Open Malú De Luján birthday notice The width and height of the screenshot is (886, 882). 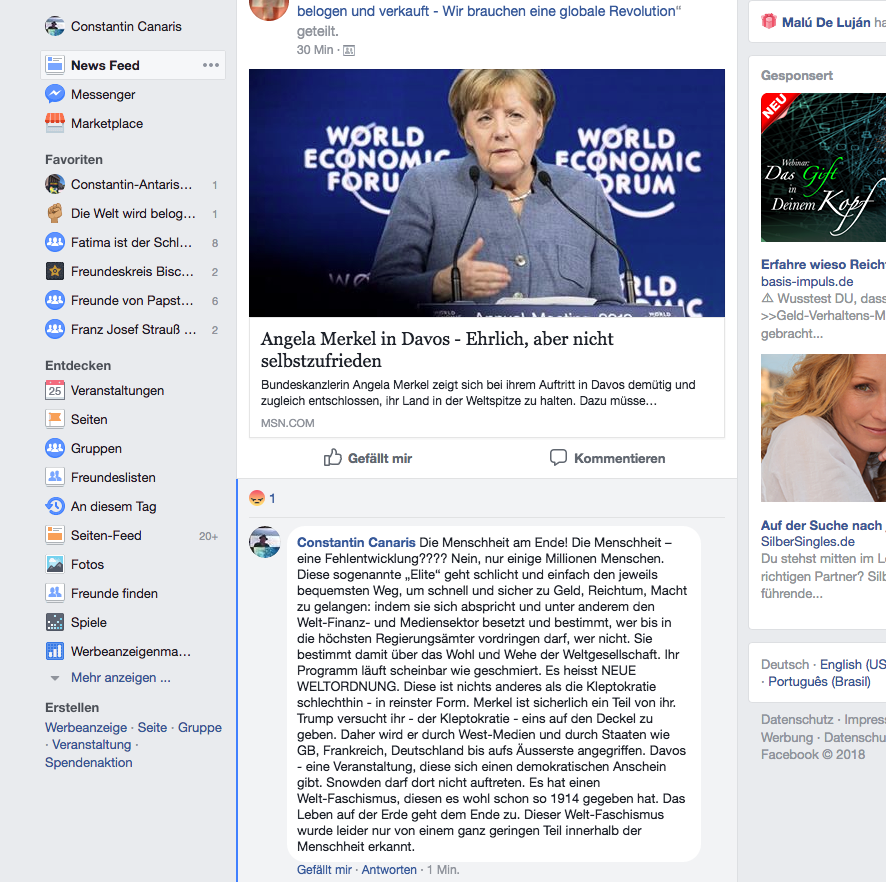click(x=826, y=23)
